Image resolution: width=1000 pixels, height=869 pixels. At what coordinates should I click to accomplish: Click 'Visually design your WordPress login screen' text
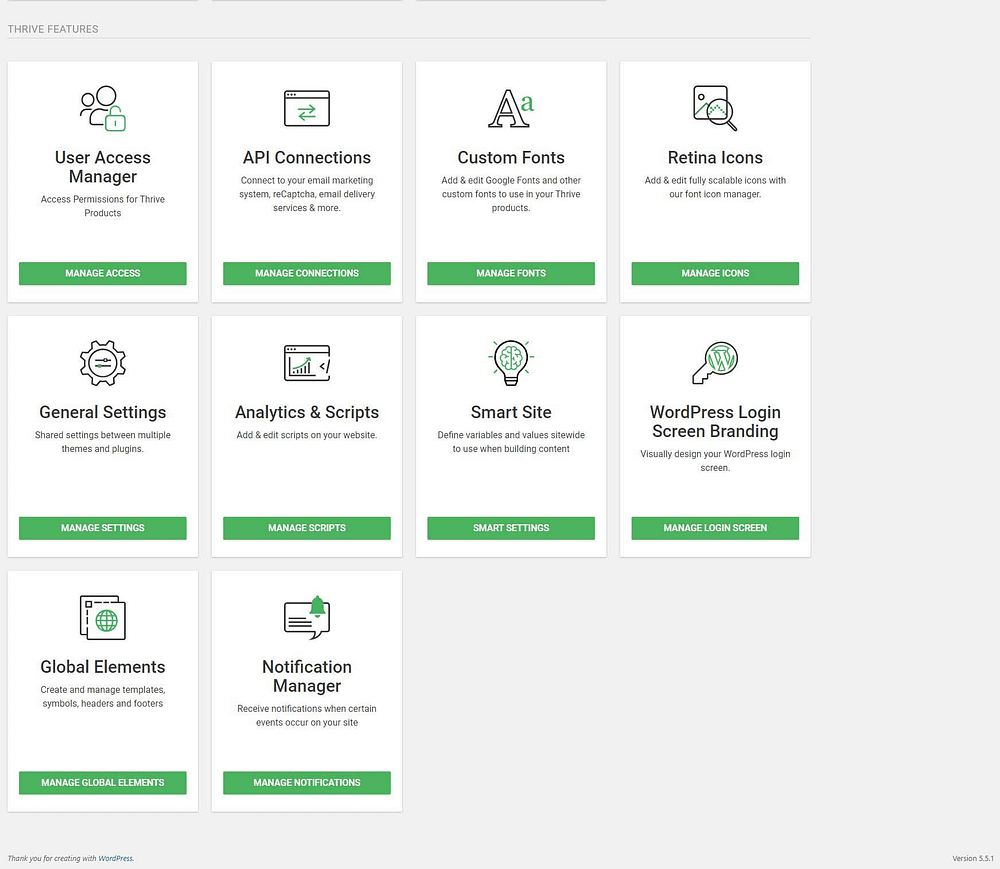click(715, 461)
